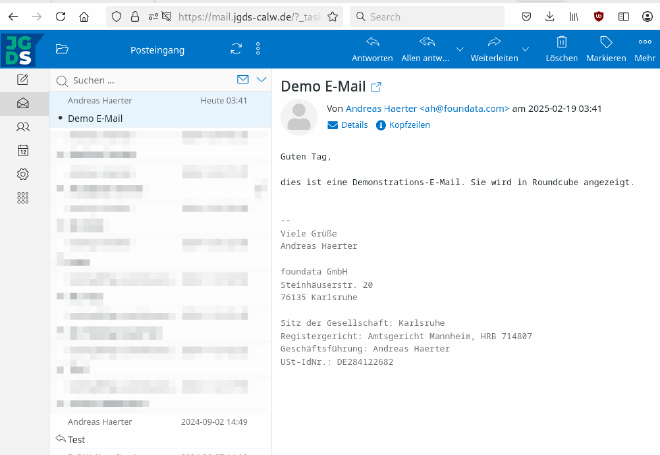Go forward with the browser forward arrow
Image resolution: width=660 pixels, height=455 pixels.
pyautogui.click(x=37, y=17)
